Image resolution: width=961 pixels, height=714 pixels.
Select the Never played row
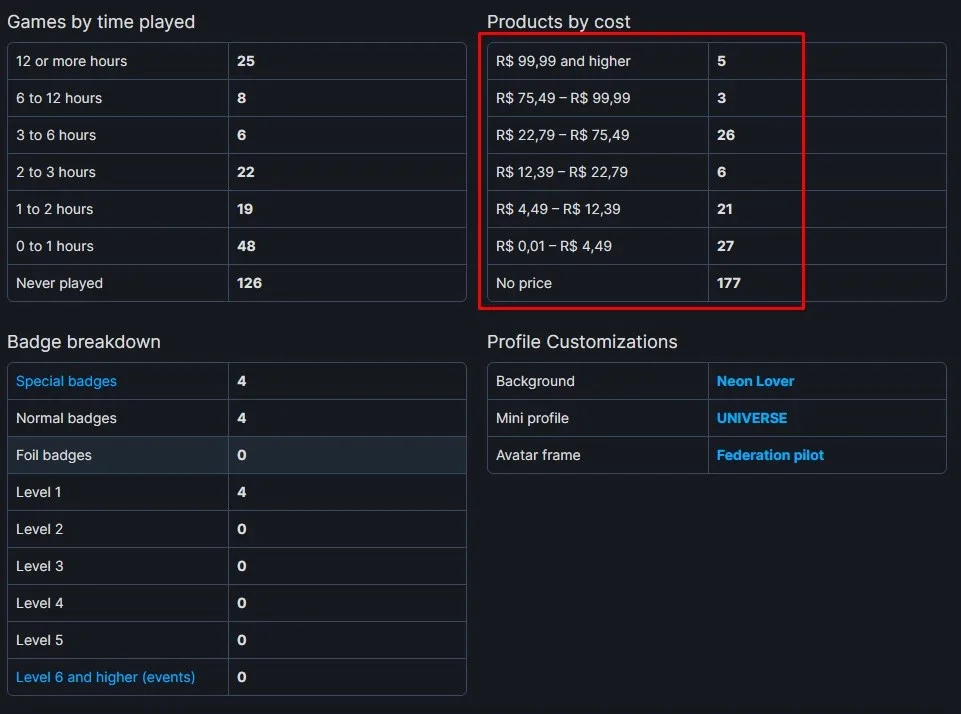237,283
